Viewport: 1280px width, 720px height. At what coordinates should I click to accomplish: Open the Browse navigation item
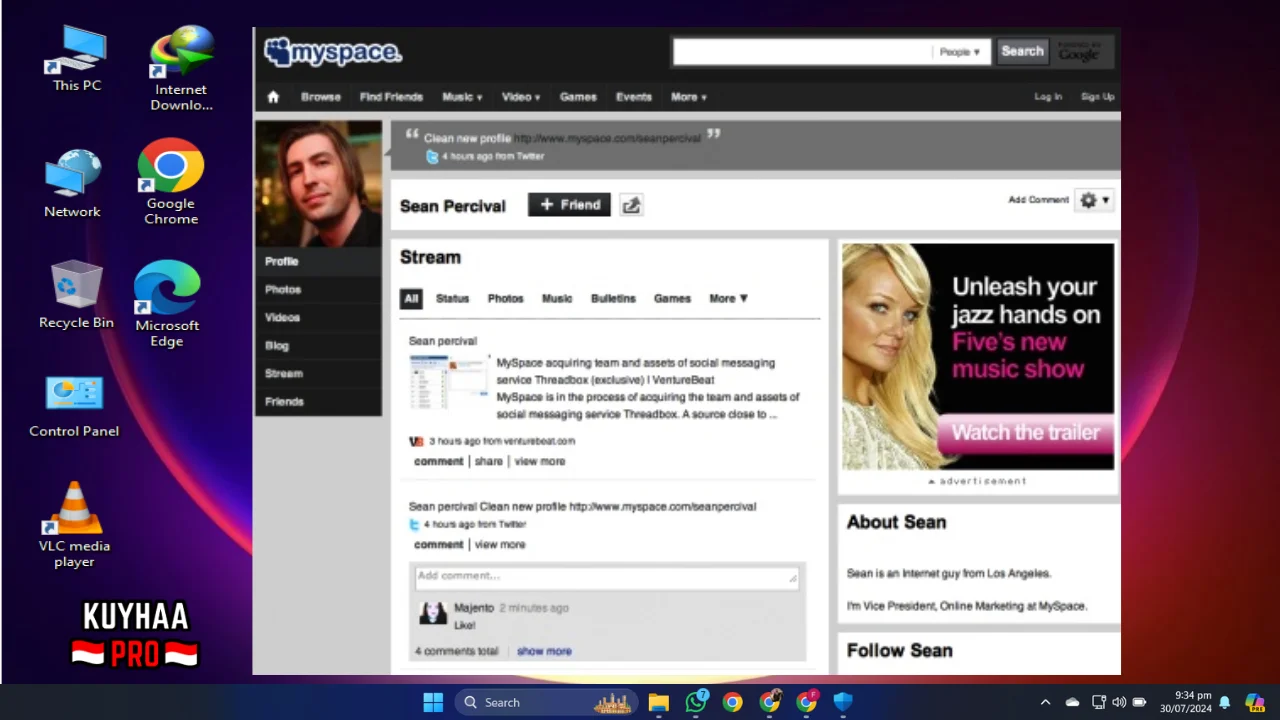point(321,97)
